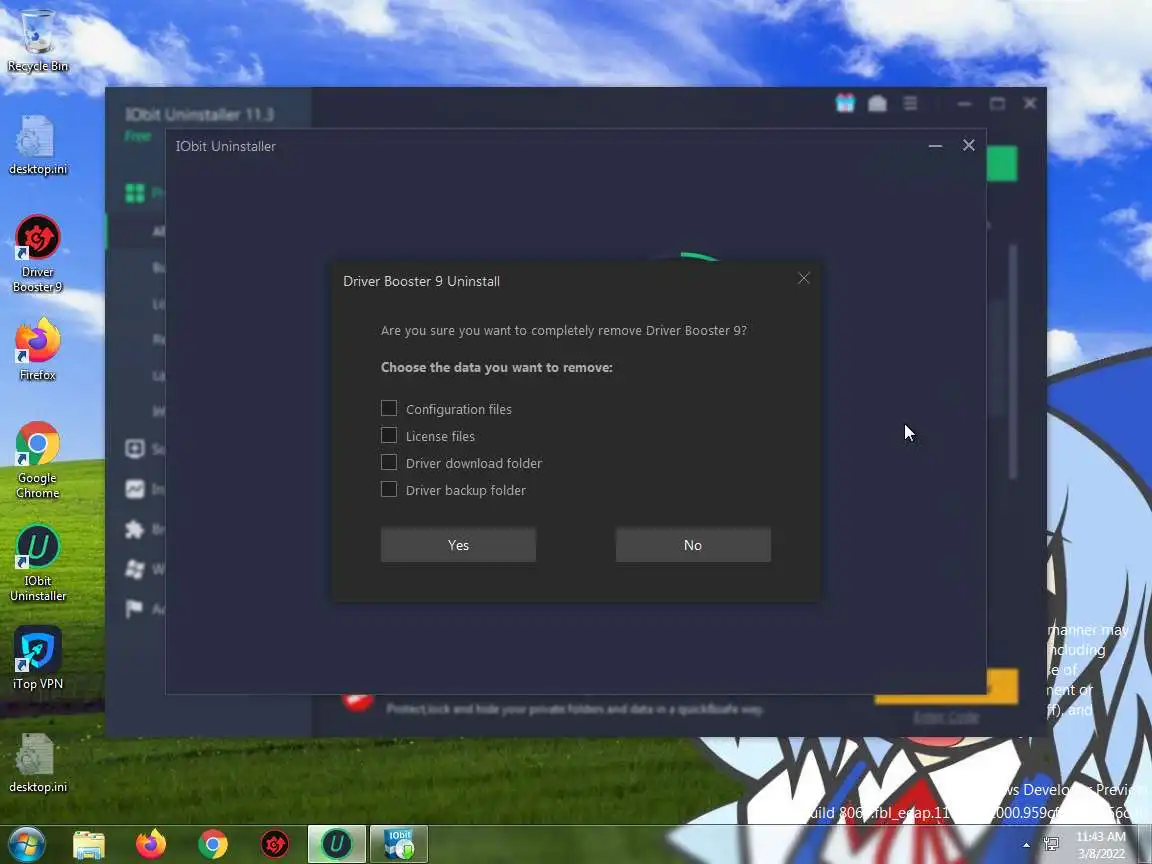Select the Software Updater sidebar icon
The width and height of the screenshot is (1152, 864).
pos(135,449)
